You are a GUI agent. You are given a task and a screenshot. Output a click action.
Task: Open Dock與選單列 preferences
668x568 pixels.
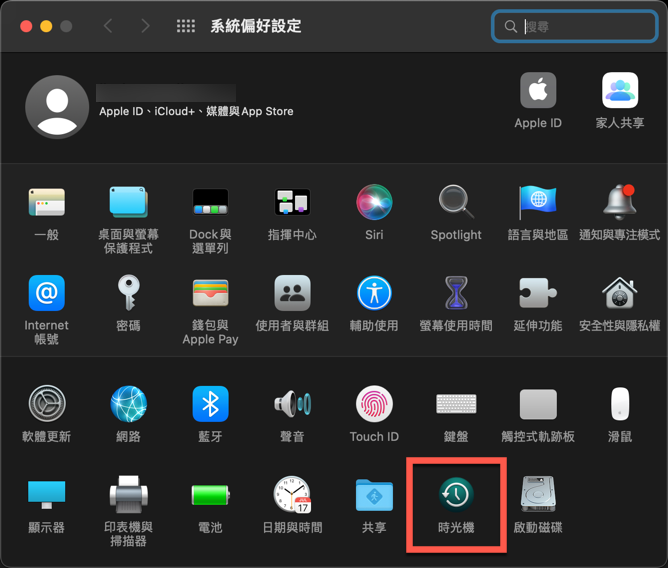click(210, 202)
